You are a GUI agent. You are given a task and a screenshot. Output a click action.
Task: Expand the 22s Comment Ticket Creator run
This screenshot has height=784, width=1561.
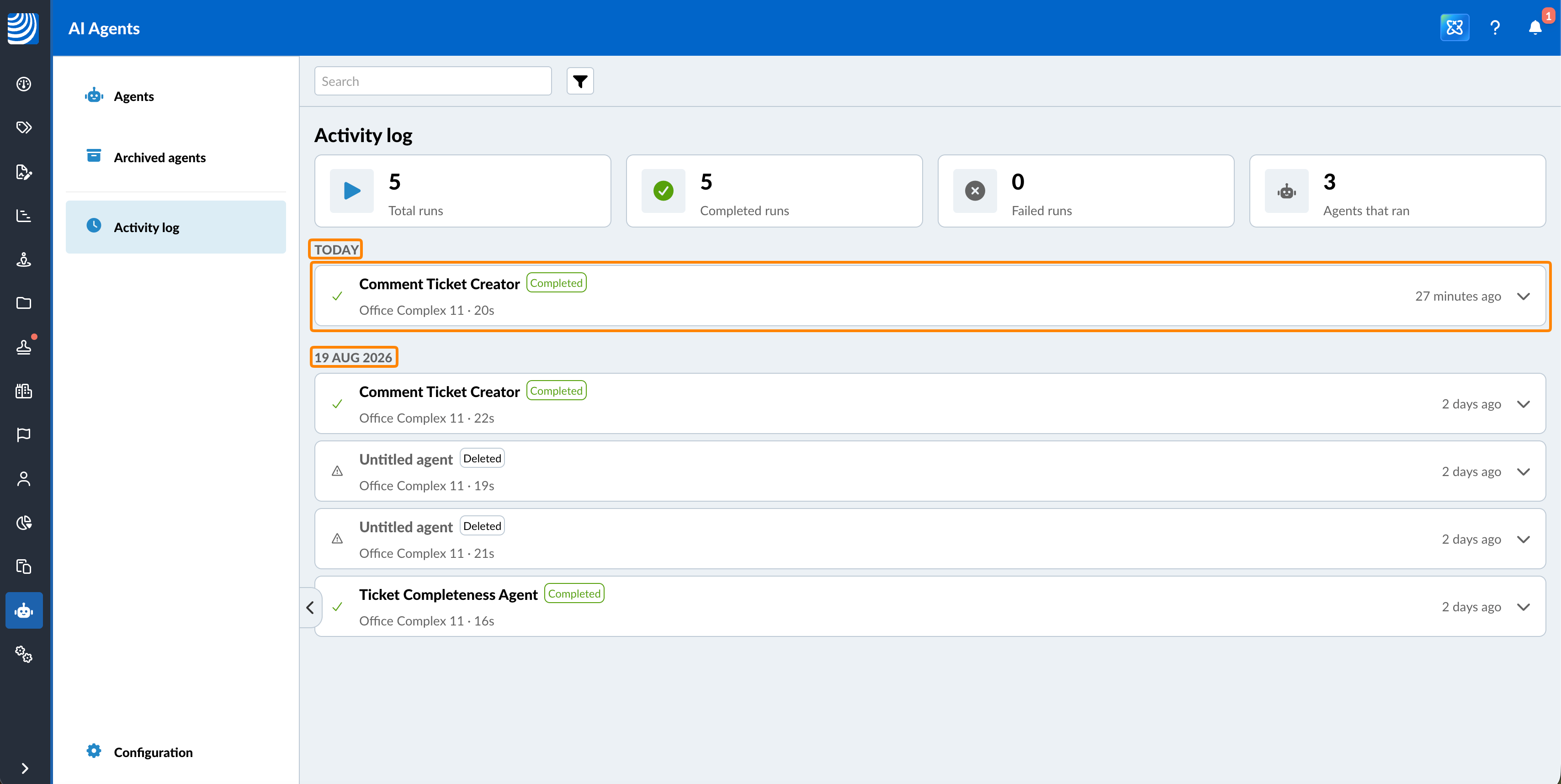1523,404
